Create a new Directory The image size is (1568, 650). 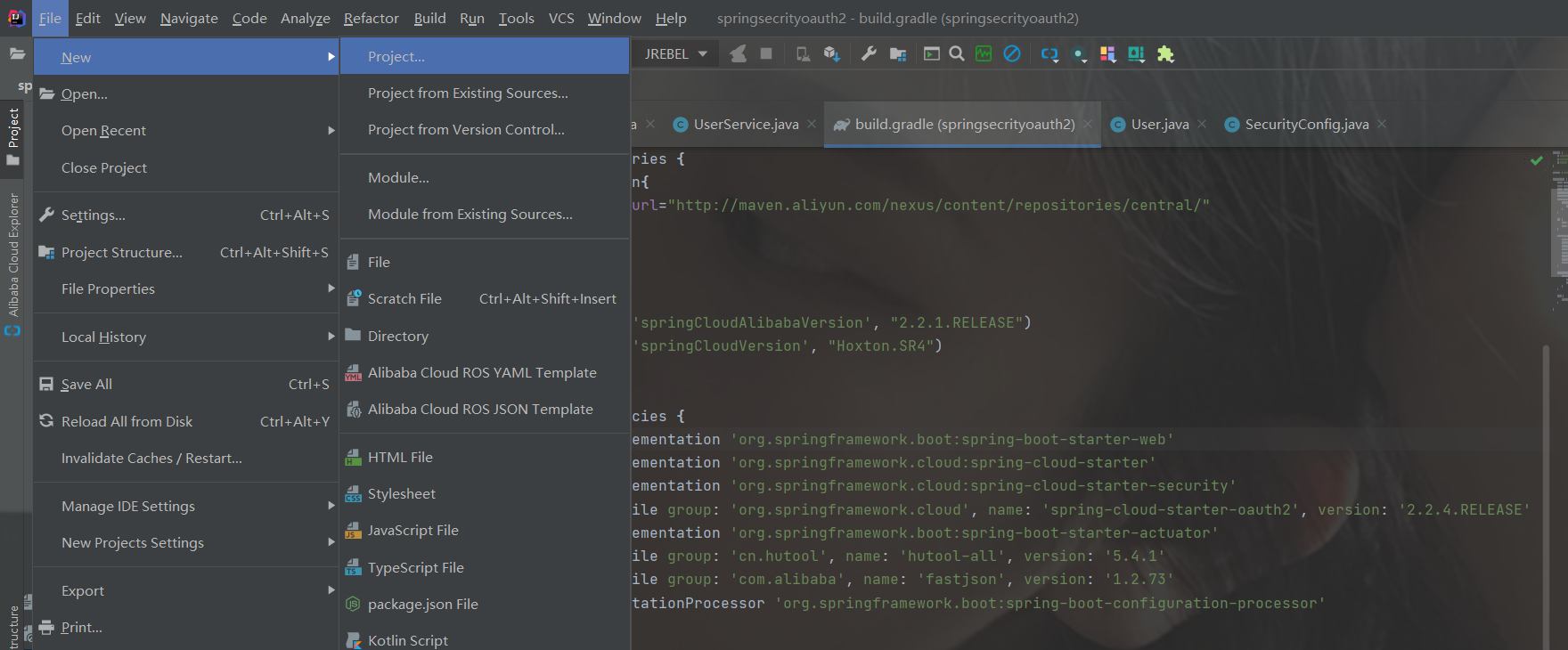[x=485, y=336]
